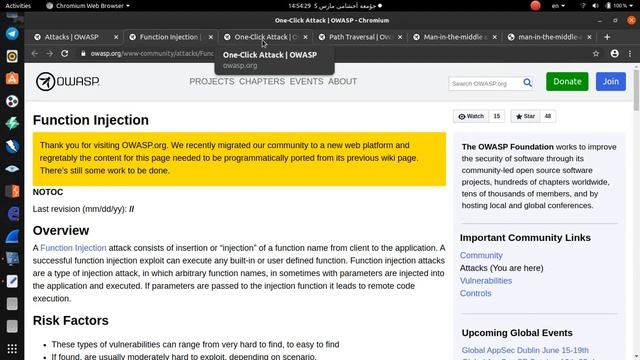
Task: Switch to the Path Traversal tab
Action: (359, 37)
